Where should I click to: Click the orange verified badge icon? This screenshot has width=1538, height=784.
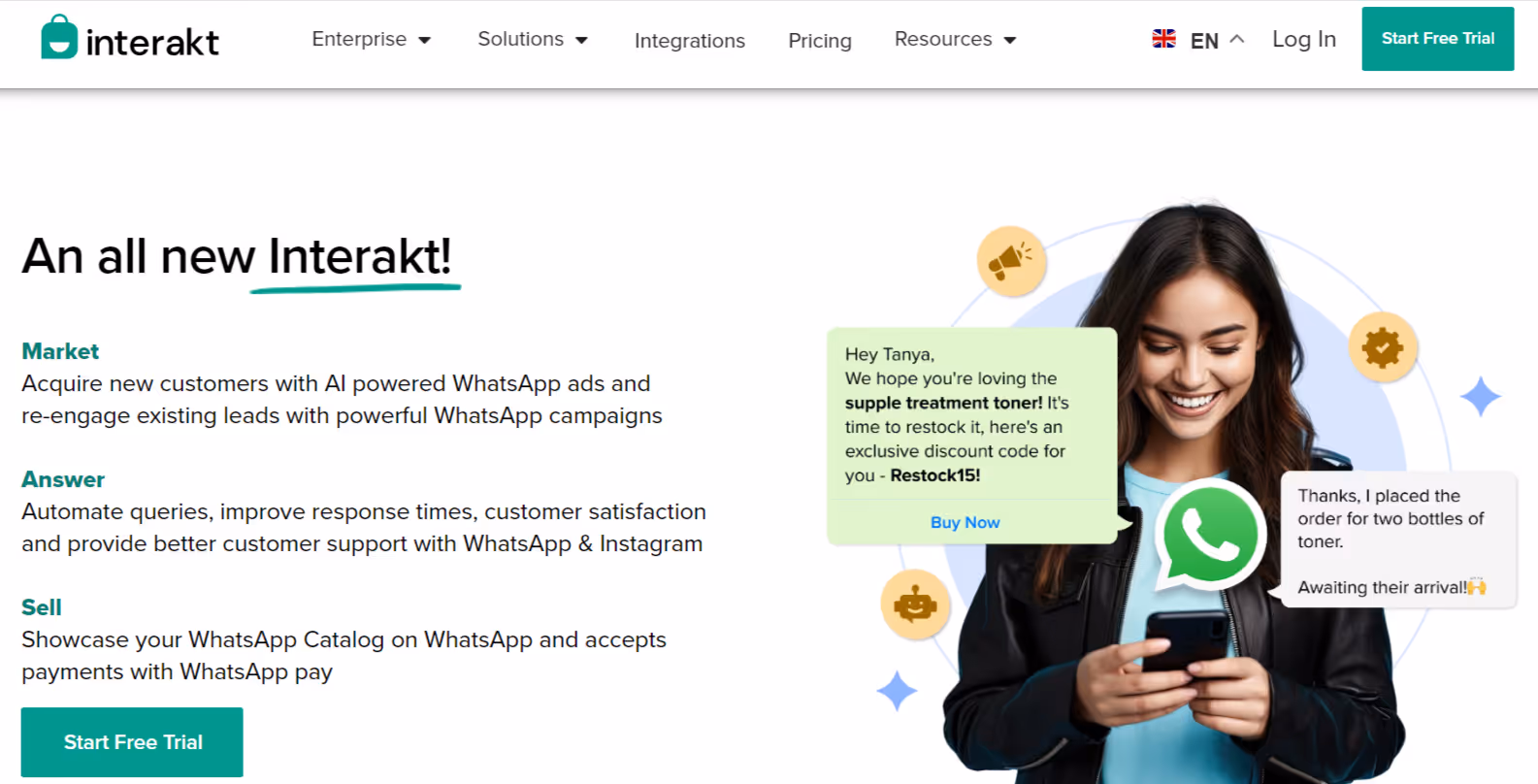coord(1383,346)
